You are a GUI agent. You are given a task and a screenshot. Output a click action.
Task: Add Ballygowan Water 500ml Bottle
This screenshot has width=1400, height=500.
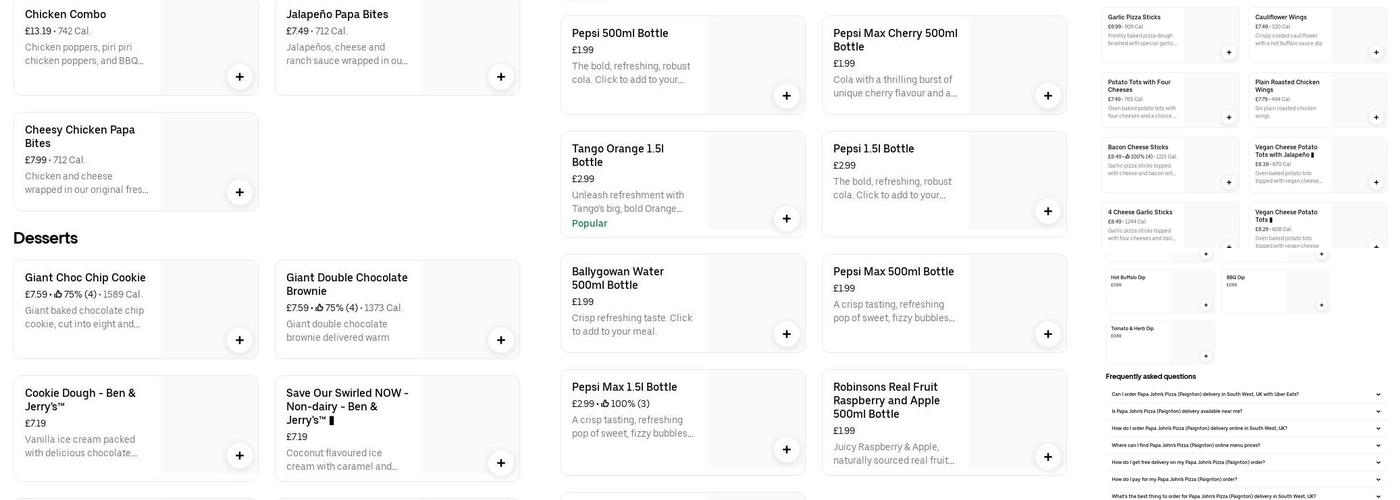pyautogui.click(x=786, y=334)
